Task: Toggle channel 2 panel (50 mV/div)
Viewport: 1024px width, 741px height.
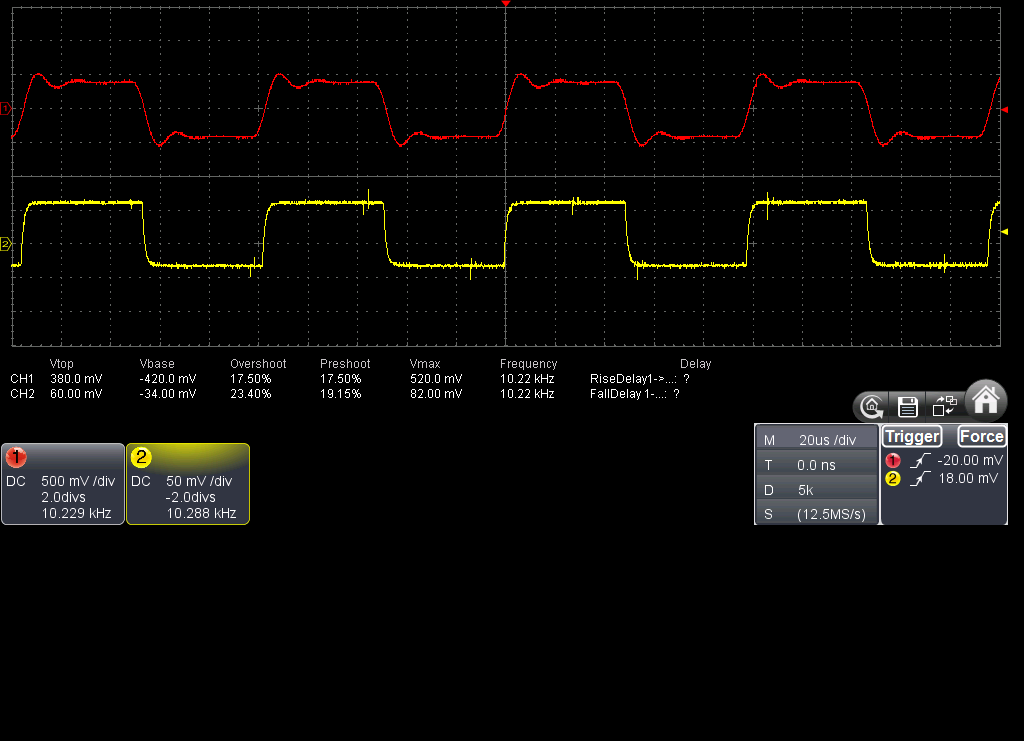Action: click(x=188, y=484)
